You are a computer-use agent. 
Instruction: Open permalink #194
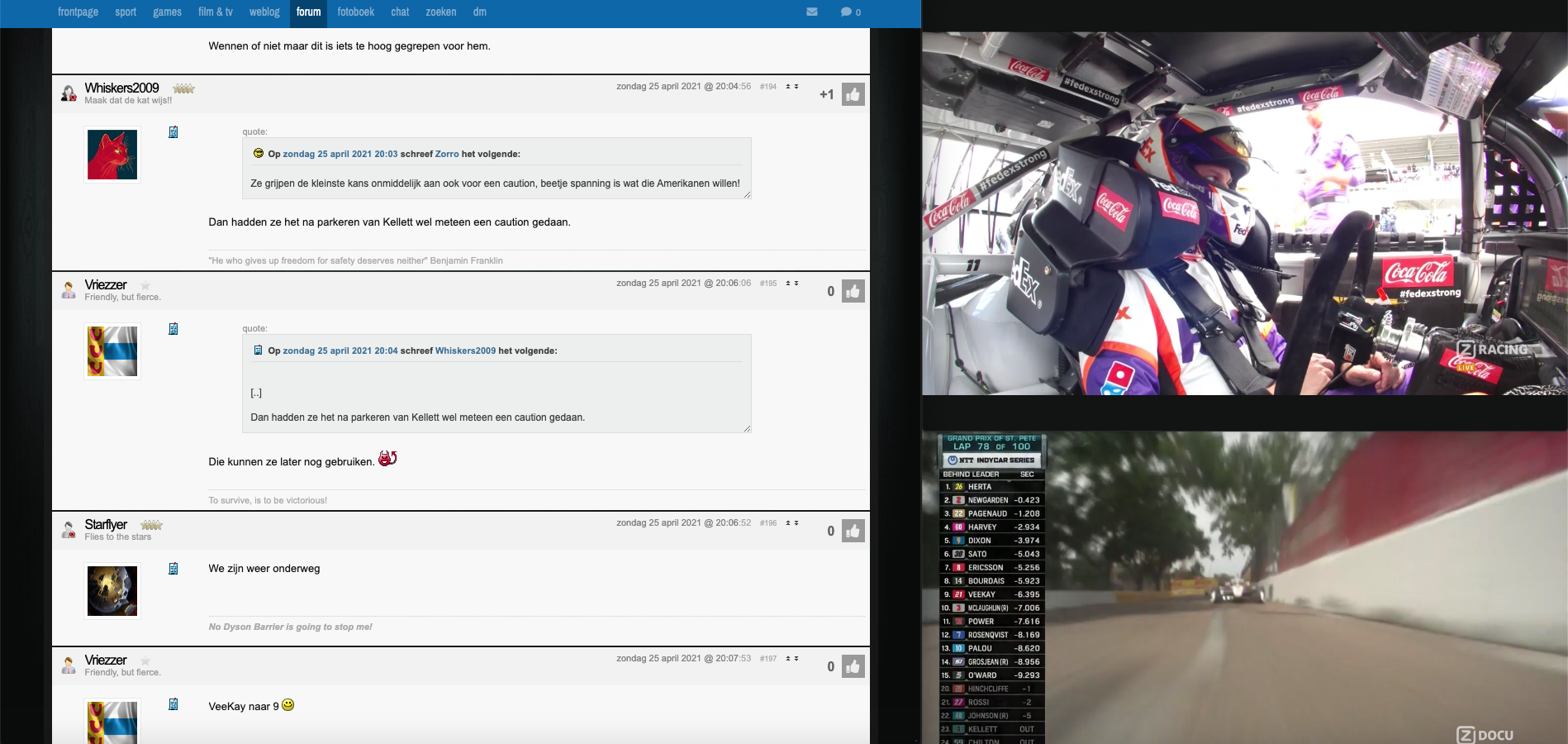pos(768,86)
